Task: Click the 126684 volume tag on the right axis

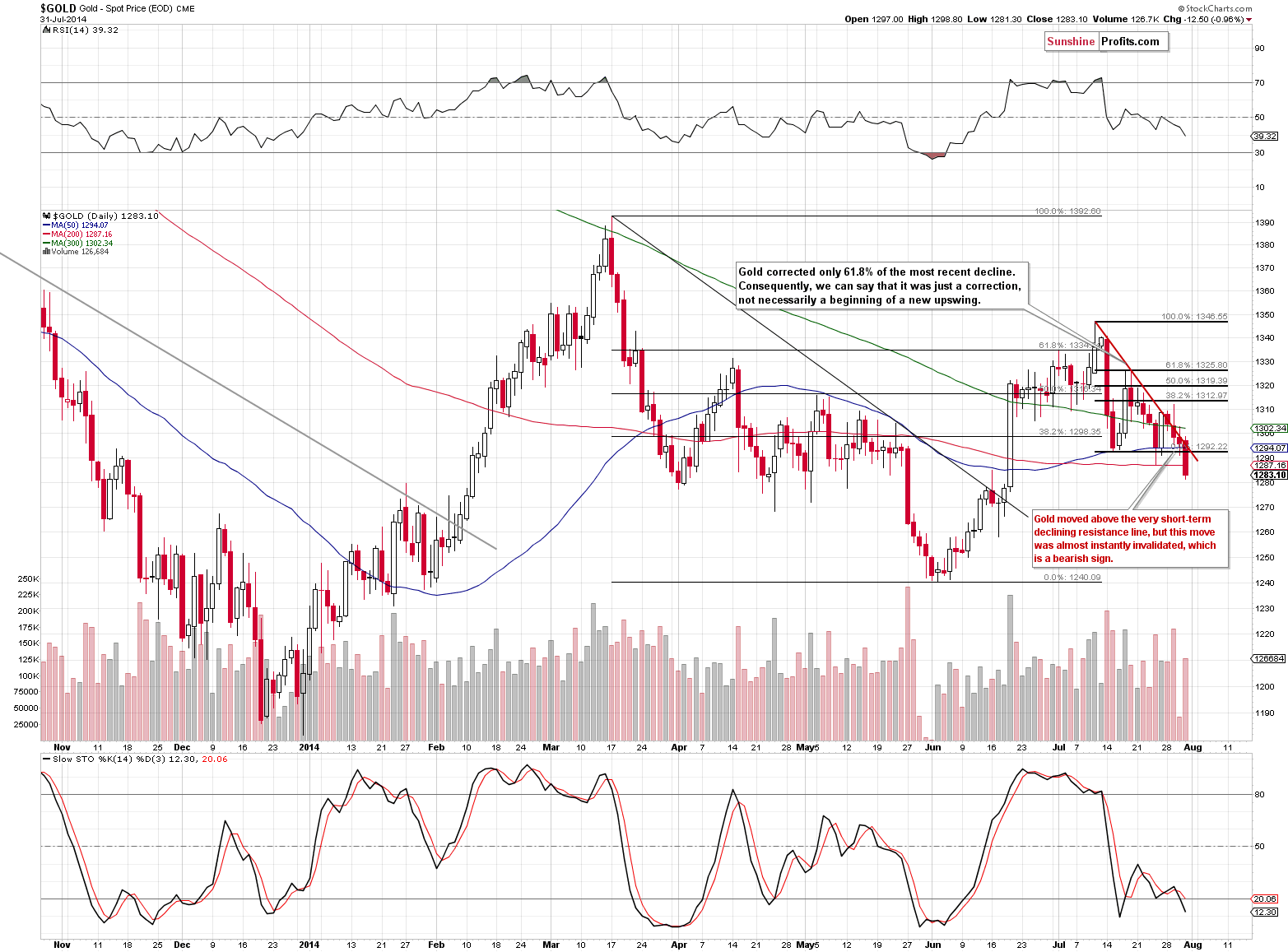Action: 1268,659
